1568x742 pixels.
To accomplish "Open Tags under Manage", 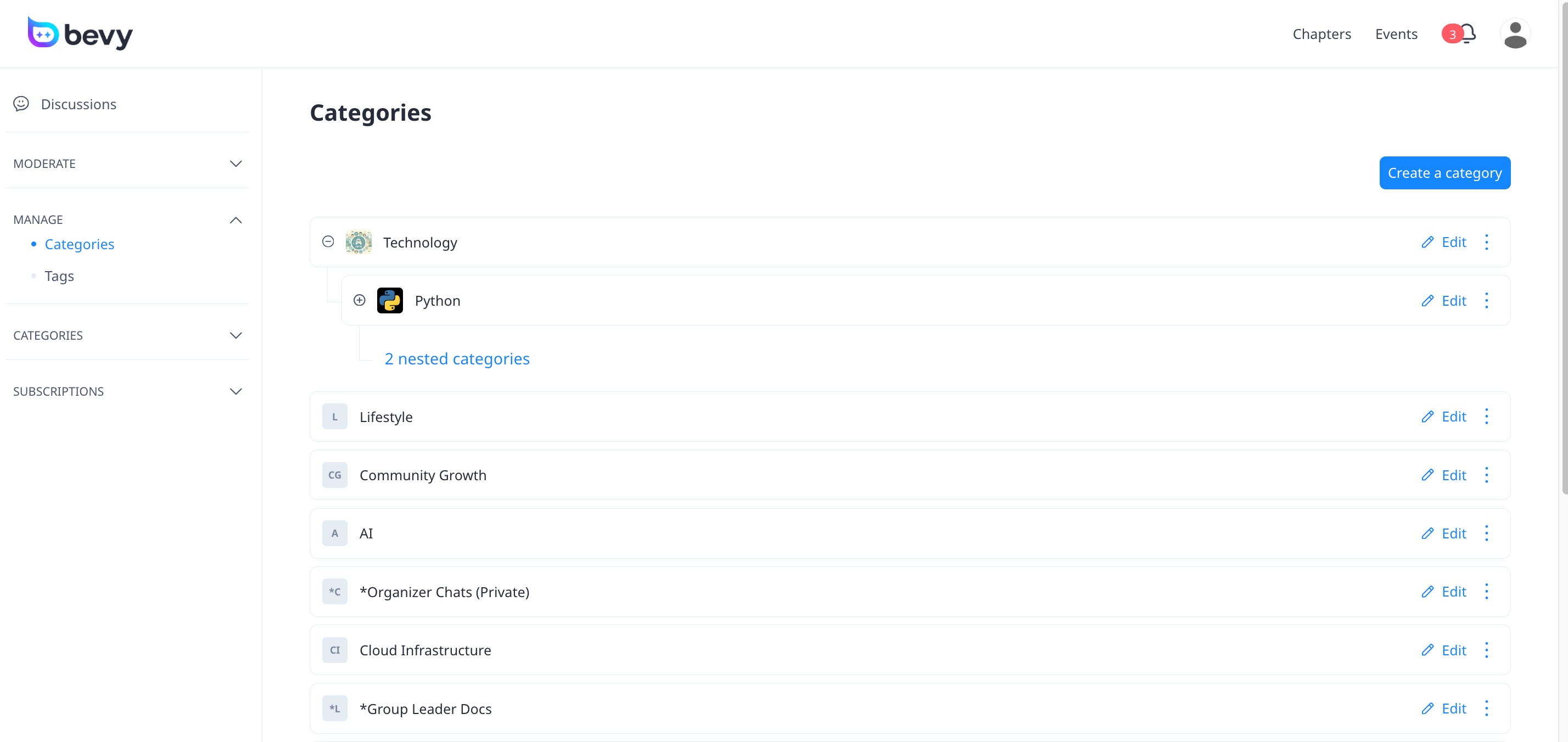I will coord(59,277).
